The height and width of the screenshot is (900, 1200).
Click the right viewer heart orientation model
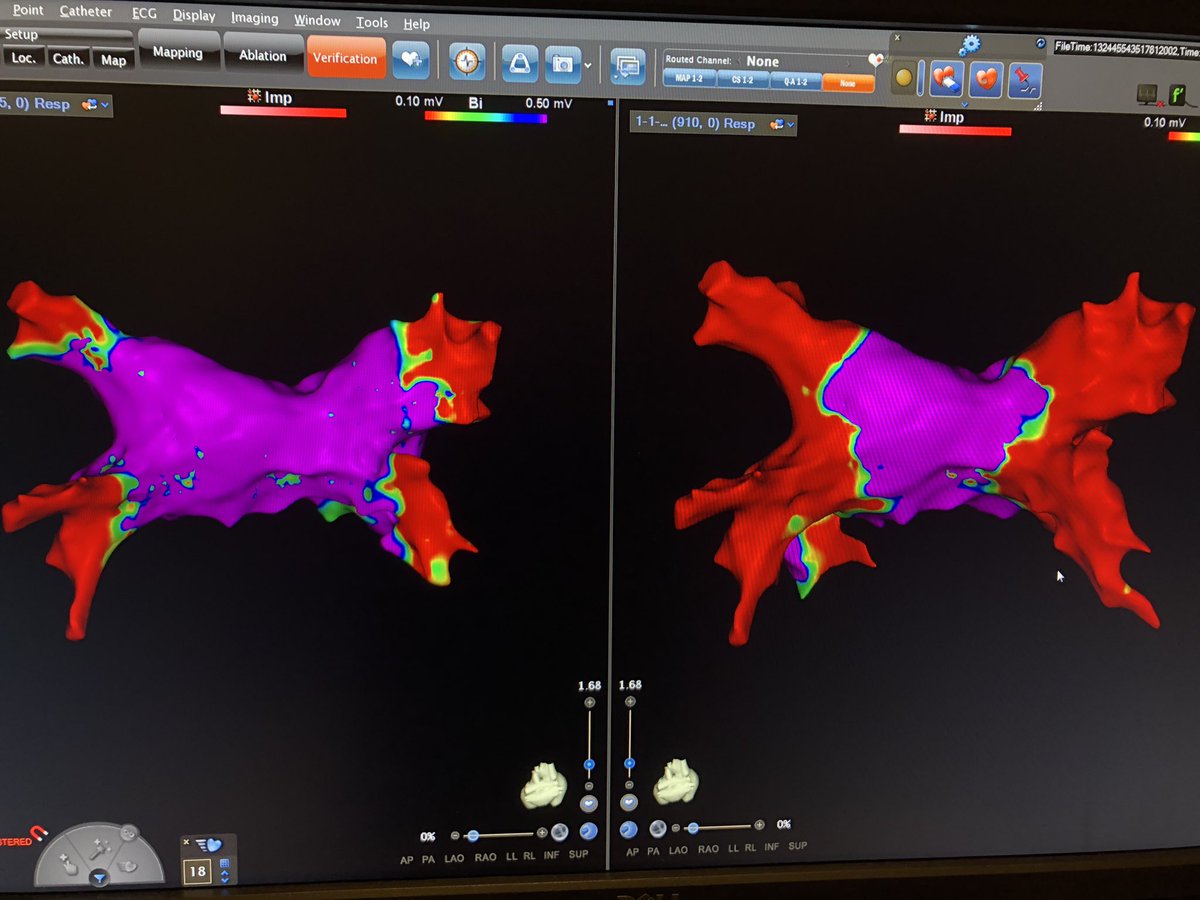point(675,782)
